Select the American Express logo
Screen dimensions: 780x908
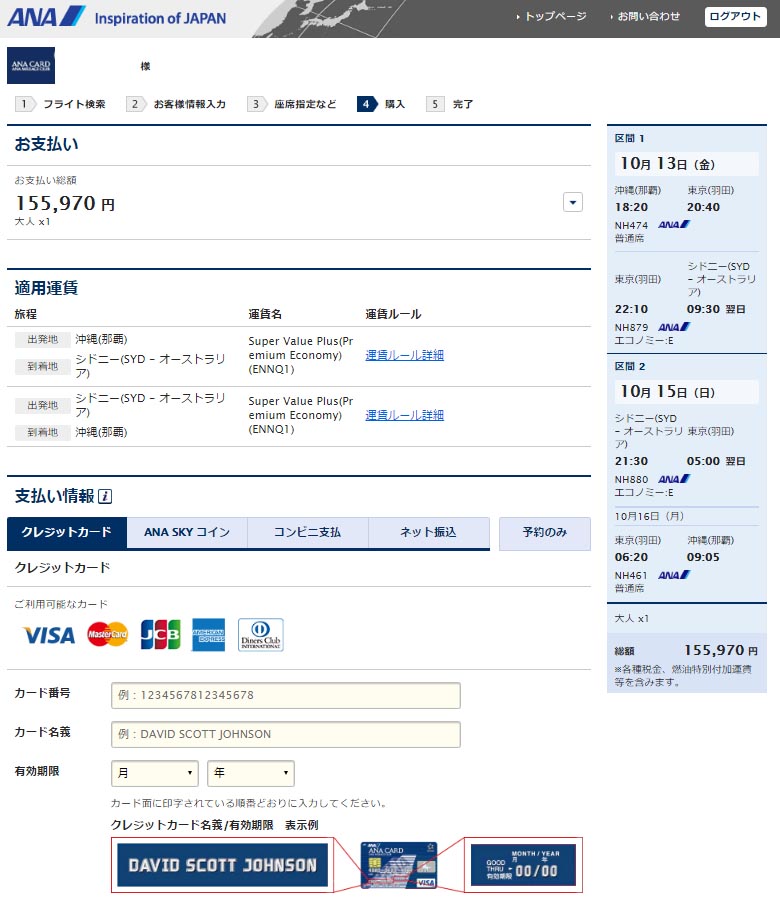209,635
